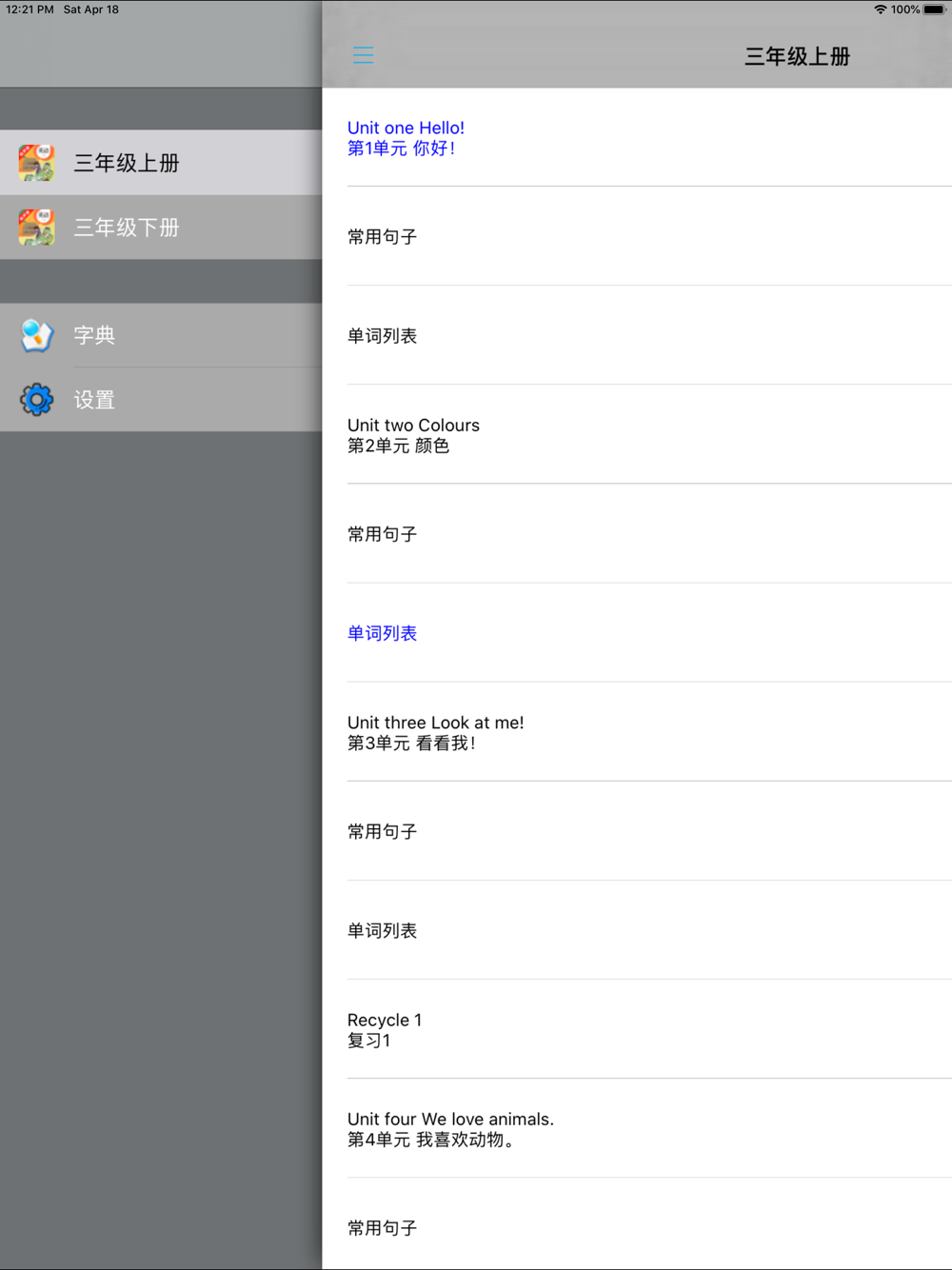Open 常用句子 under Unit four
Image resolution: width=952 pixels, height=1270 pixels.
coord(637,1228)
